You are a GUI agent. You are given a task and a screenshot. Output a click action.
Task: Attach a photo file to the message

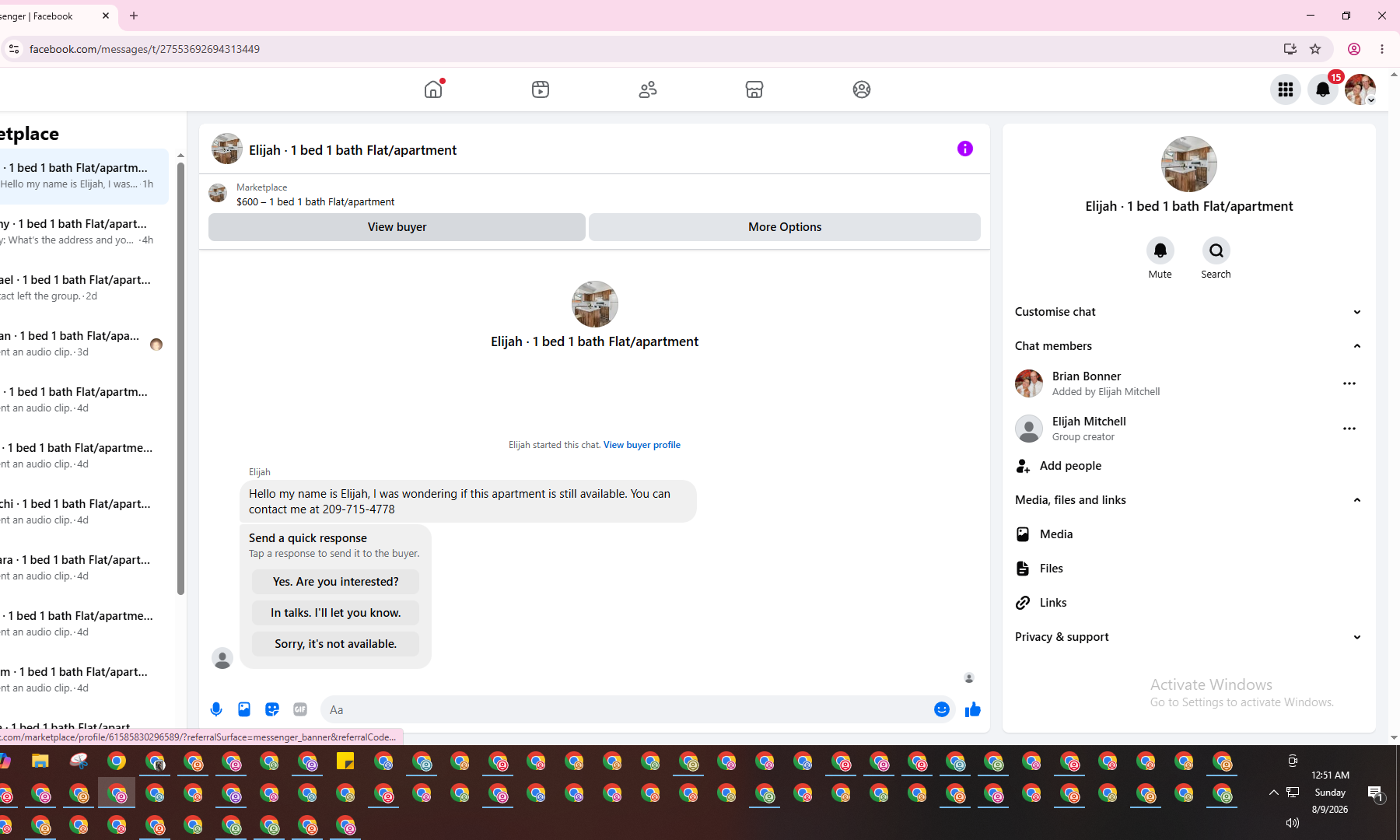pyautogui.click(x=244, y=709)
